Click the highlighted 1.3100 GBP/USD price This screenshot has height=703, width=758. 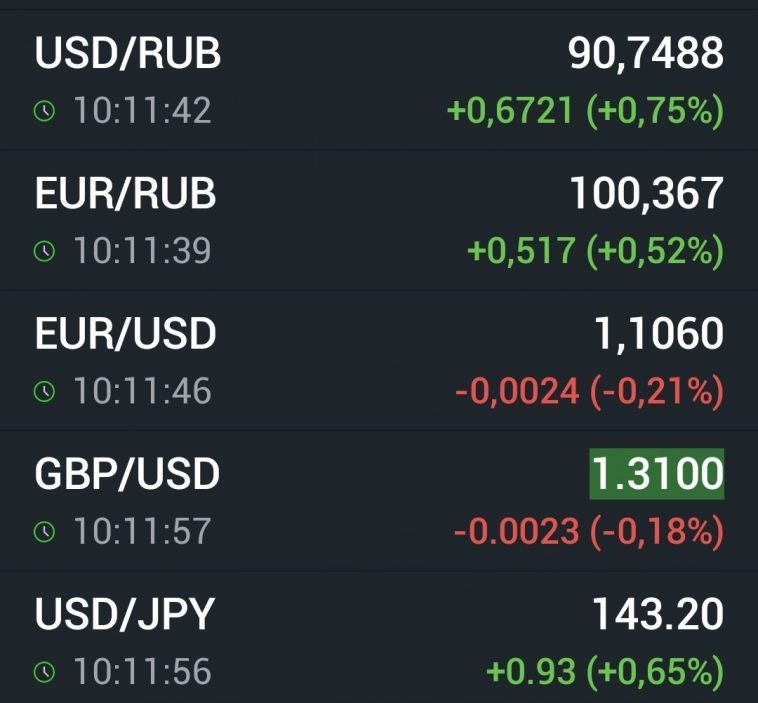point(656,474)
